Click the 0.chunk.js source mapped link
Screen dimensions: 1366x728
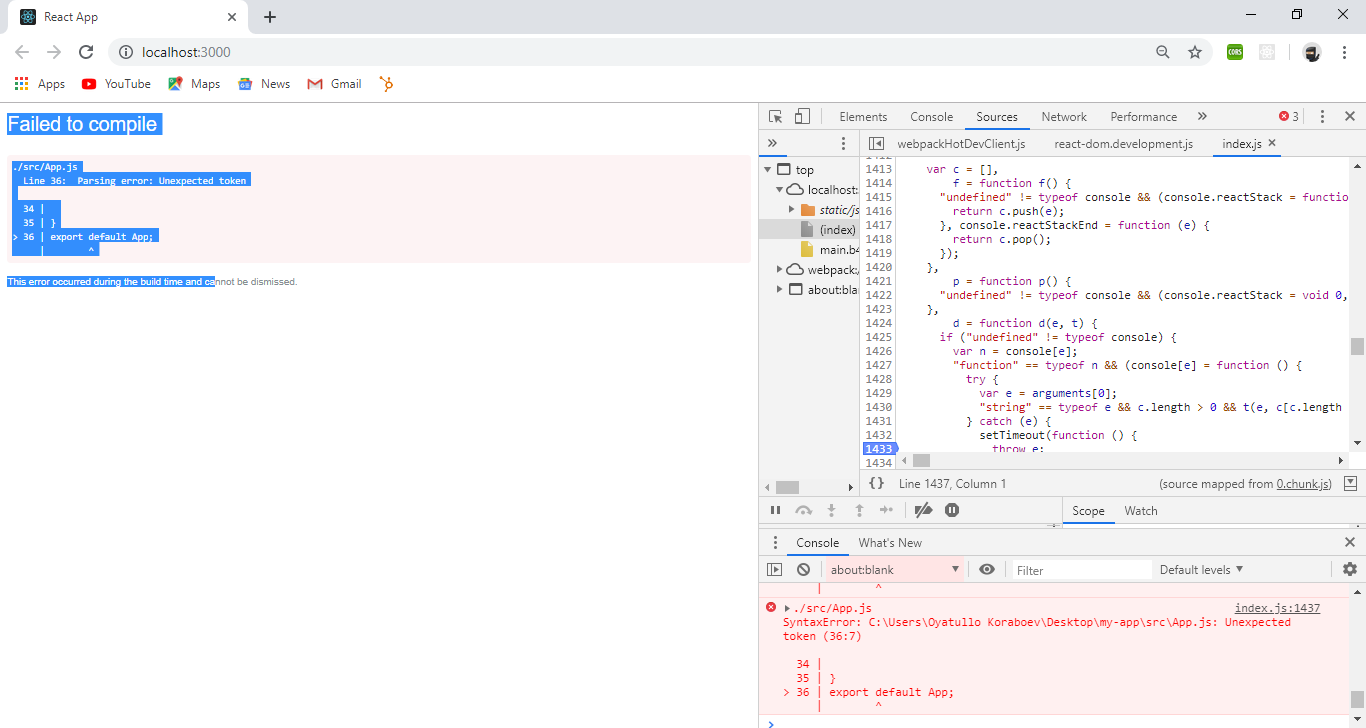tap(1303, 484)
